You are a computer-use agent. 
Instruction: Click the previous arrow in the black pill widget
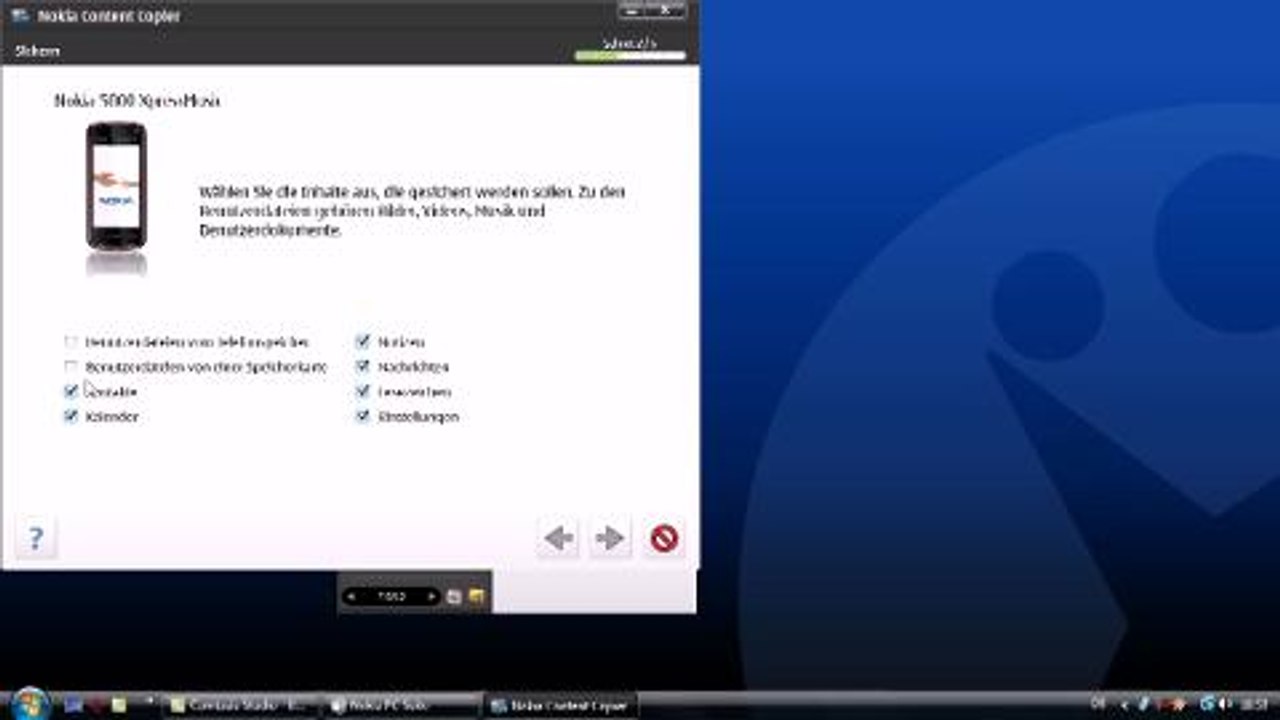(x=352, y=597)
